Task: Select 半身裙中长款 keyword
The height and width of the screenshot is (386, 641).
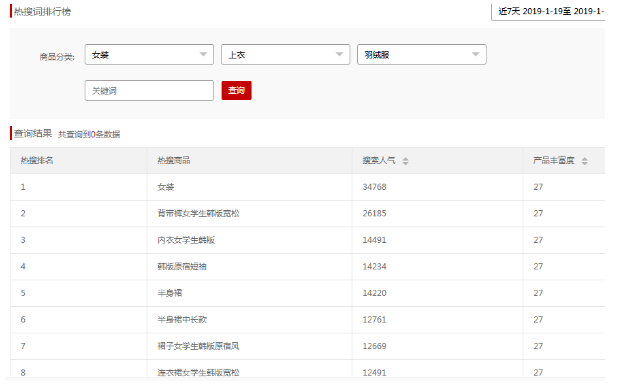Action: click(182, 320)
